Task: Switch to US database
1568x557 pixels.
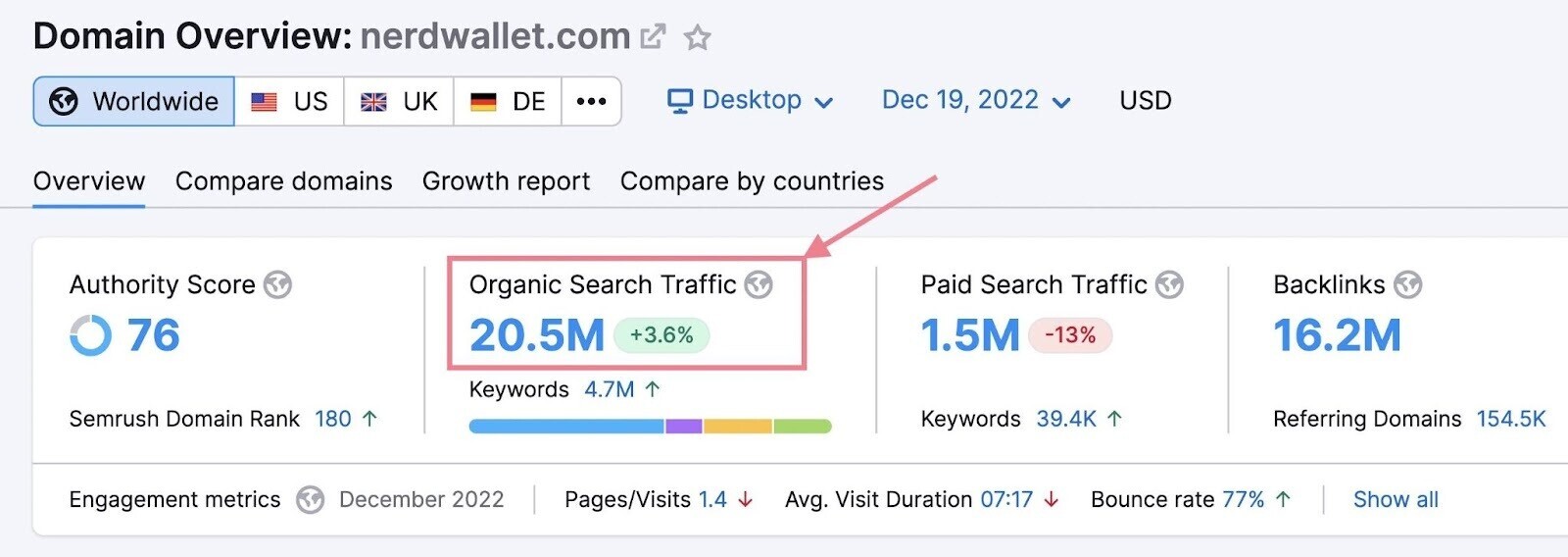Action: tap(290, 101)
